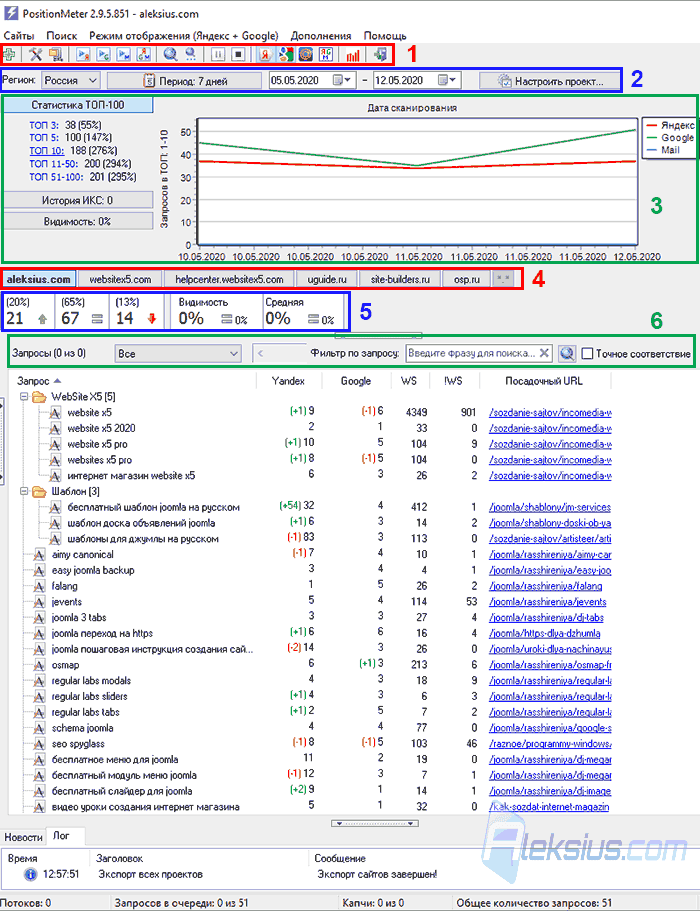700x911 pixels.
Task: Open the Все queries filter dropdown
Action: click(x=178, y=353)
